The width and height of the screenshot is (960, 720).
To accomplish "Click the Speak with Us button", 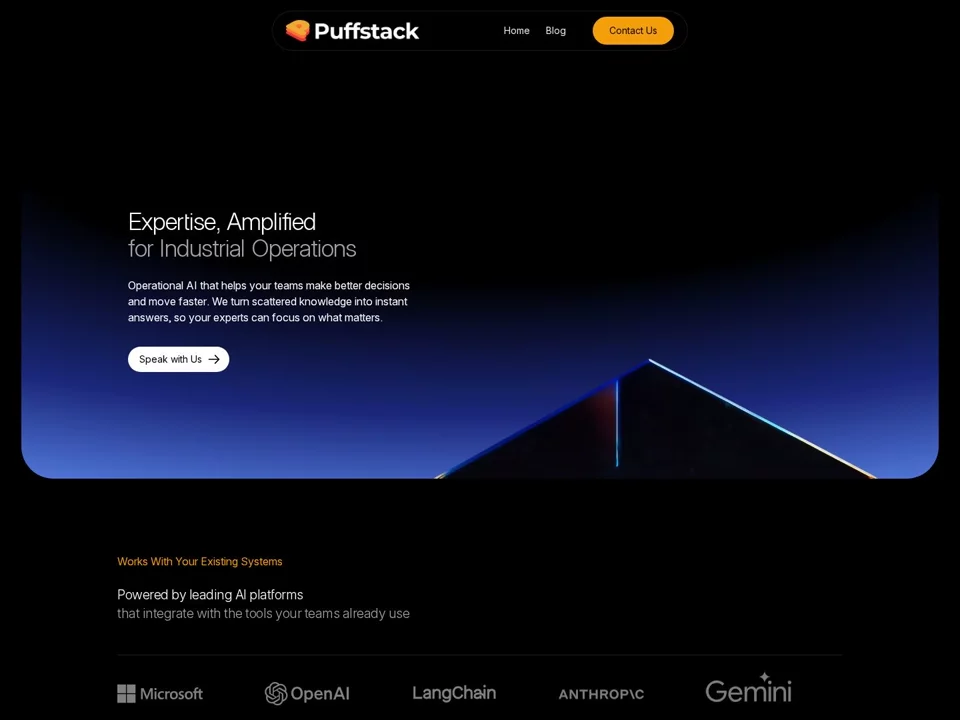I will tap(178, 359).
